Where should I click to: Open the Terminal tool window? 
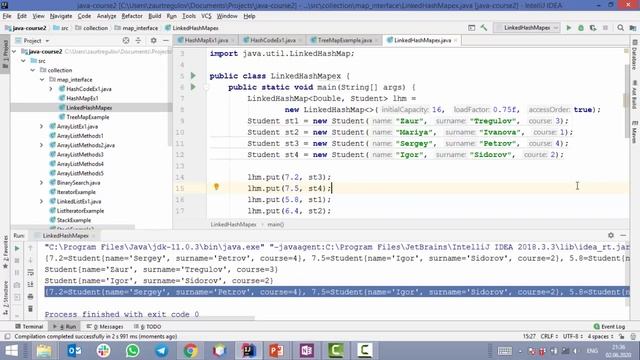pos(29,327)
